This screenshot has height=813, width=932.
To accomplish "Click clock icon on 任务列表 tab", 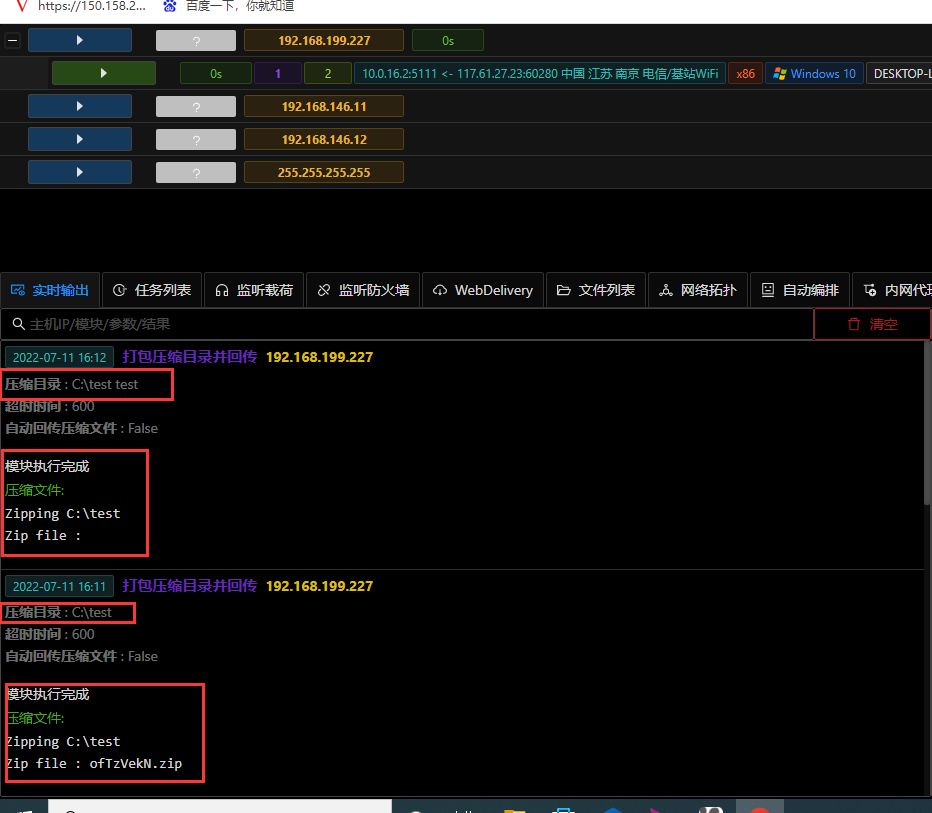I will click(119, 290).
